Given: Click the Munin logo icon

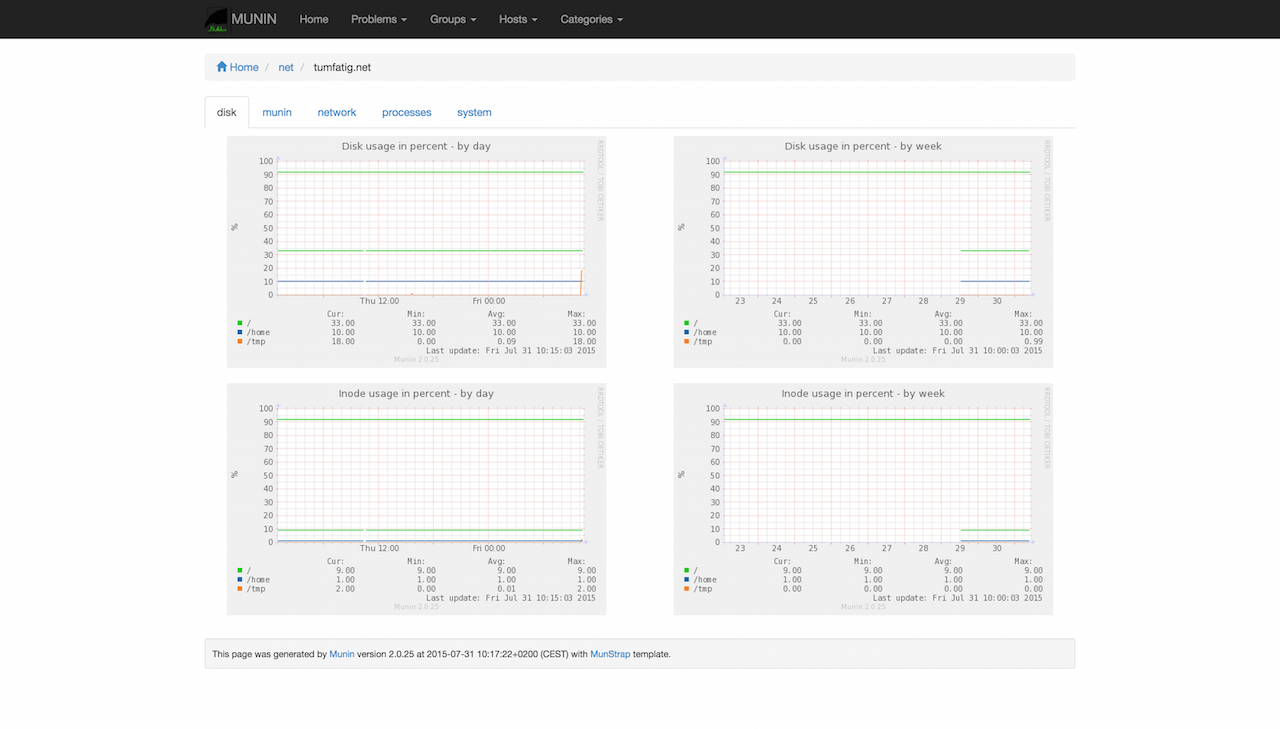Looking at the screenshot, I should 217,19.
